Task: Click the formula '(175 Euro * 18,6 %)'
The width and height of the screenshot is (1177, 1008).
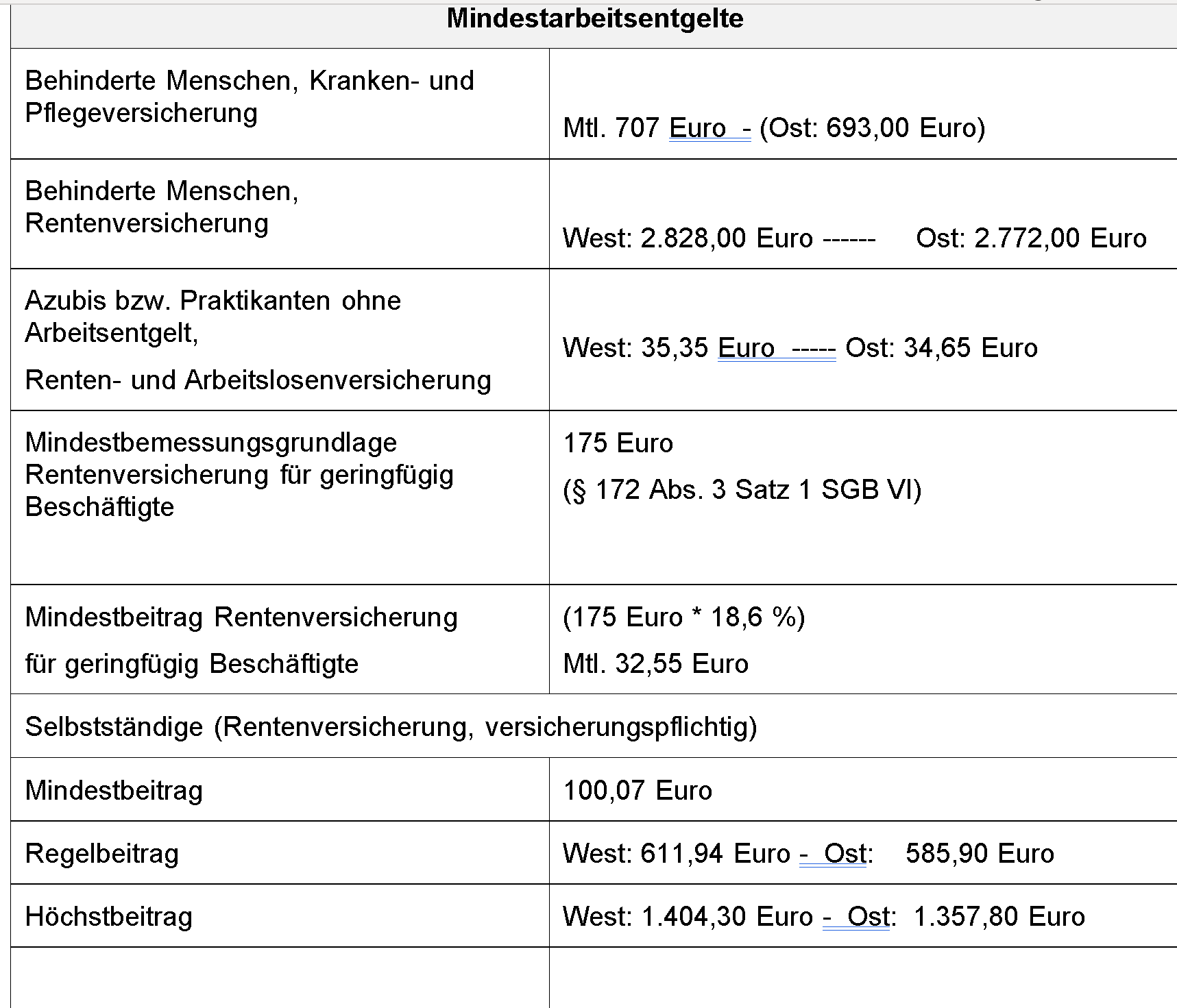Action: click(684, 617)
